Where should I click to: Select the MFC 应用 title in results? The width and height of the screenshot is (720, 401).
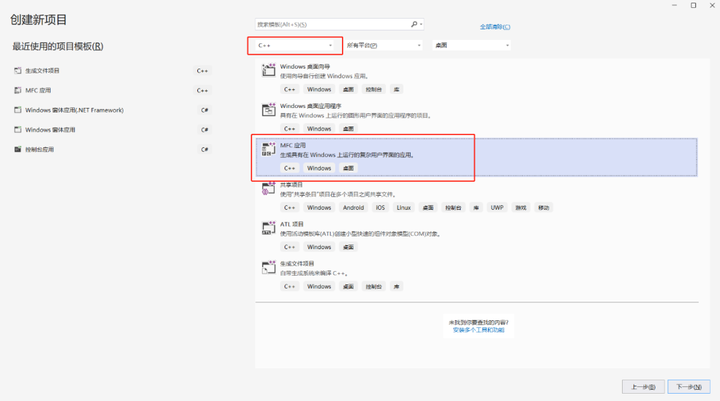click(293, 145)
